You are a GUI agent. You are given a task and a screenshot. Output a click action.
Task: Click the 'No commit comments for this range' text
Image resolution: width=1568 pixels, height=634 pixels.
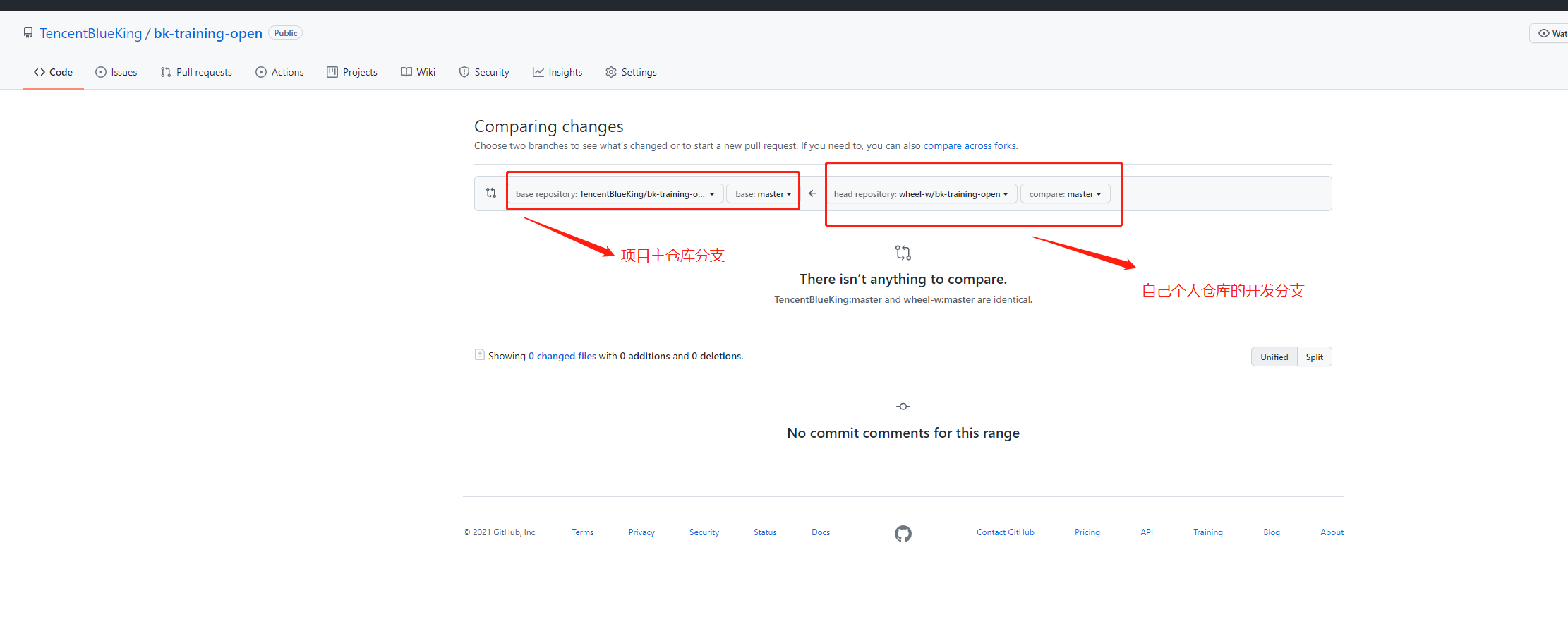903,433
